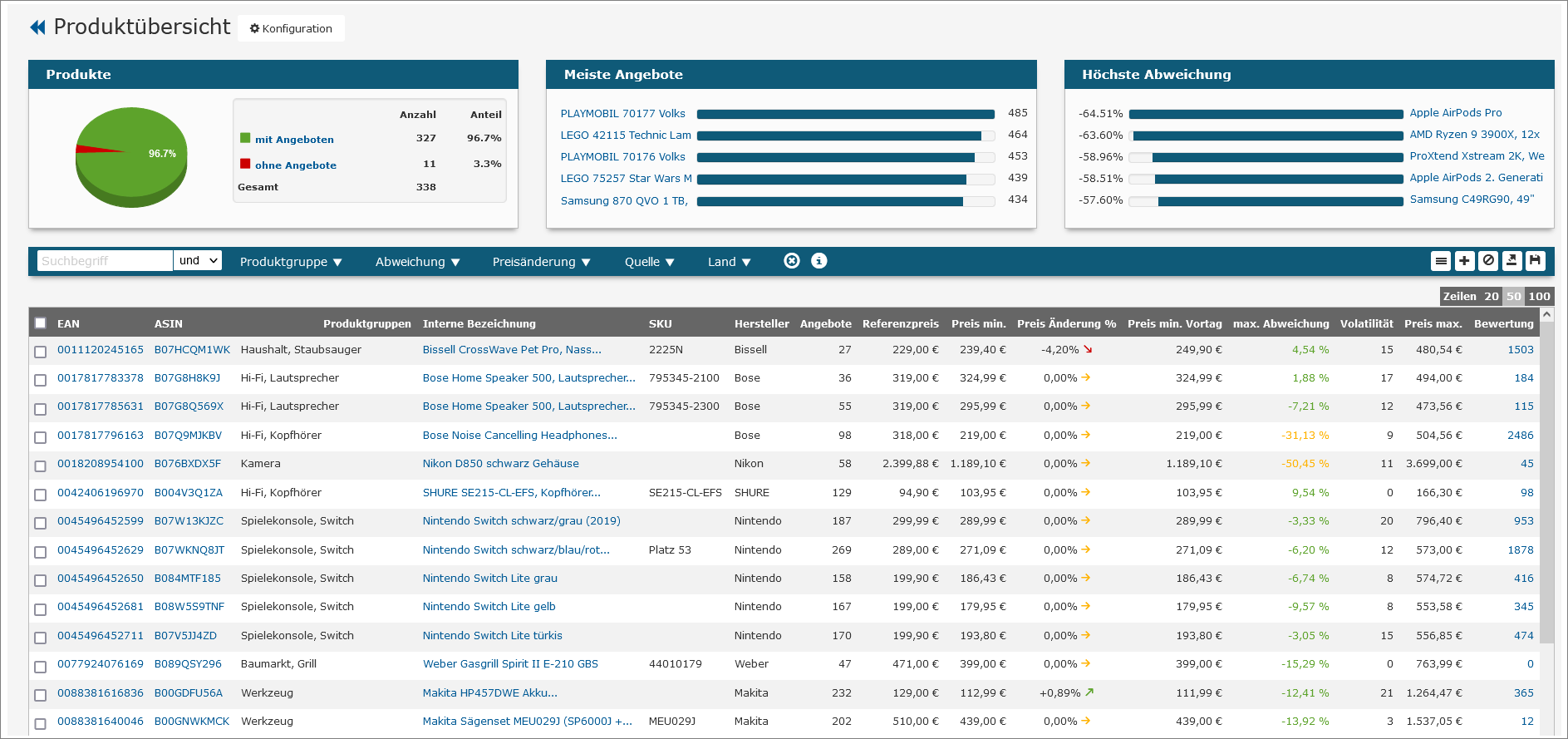Clear filters with the circled X icon
Screen dimensions: 1568x739
(791, 261)
